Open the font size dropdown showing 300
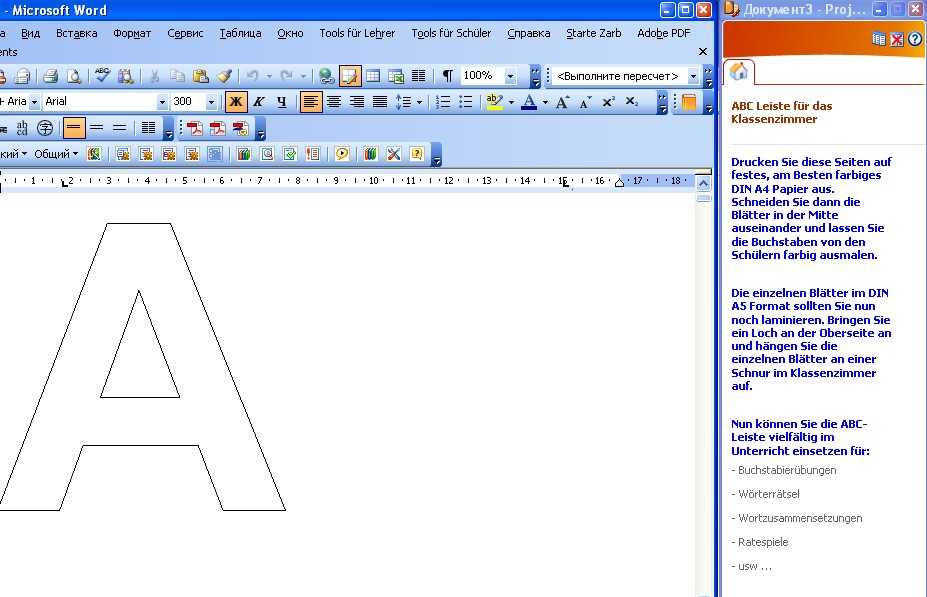 (x=211, y=102)
